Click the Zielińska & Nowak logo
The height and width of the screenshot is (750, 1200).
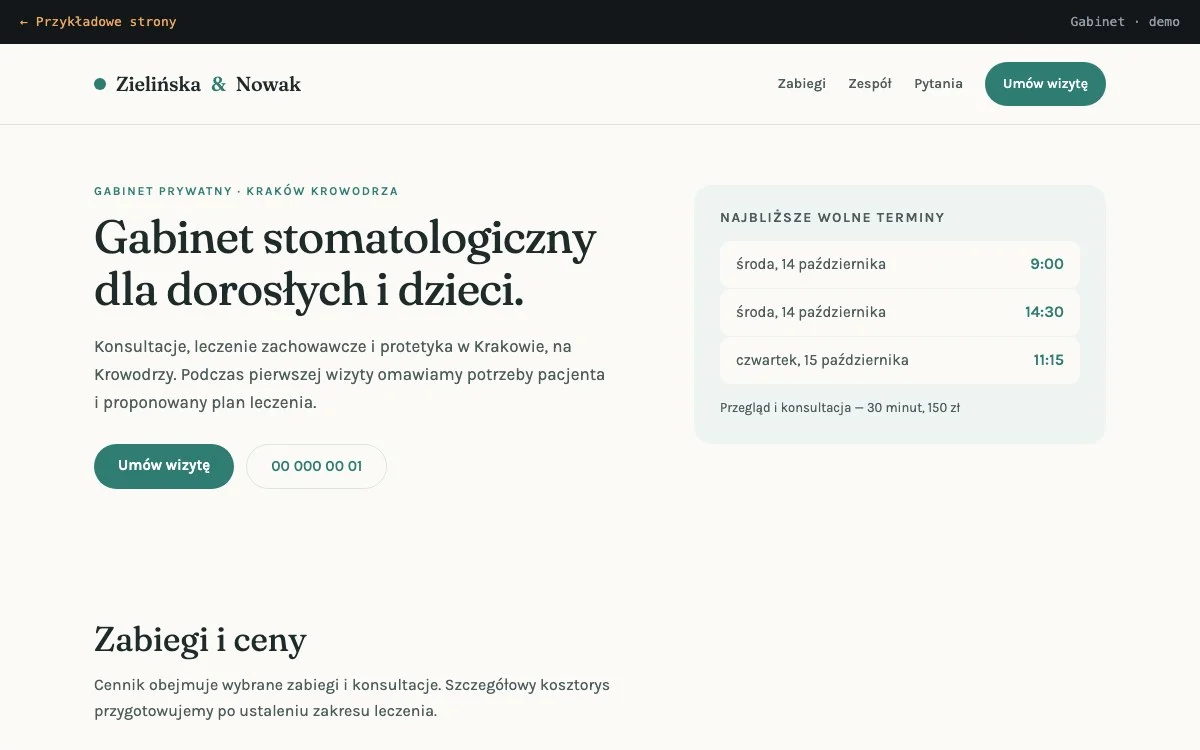197,84
